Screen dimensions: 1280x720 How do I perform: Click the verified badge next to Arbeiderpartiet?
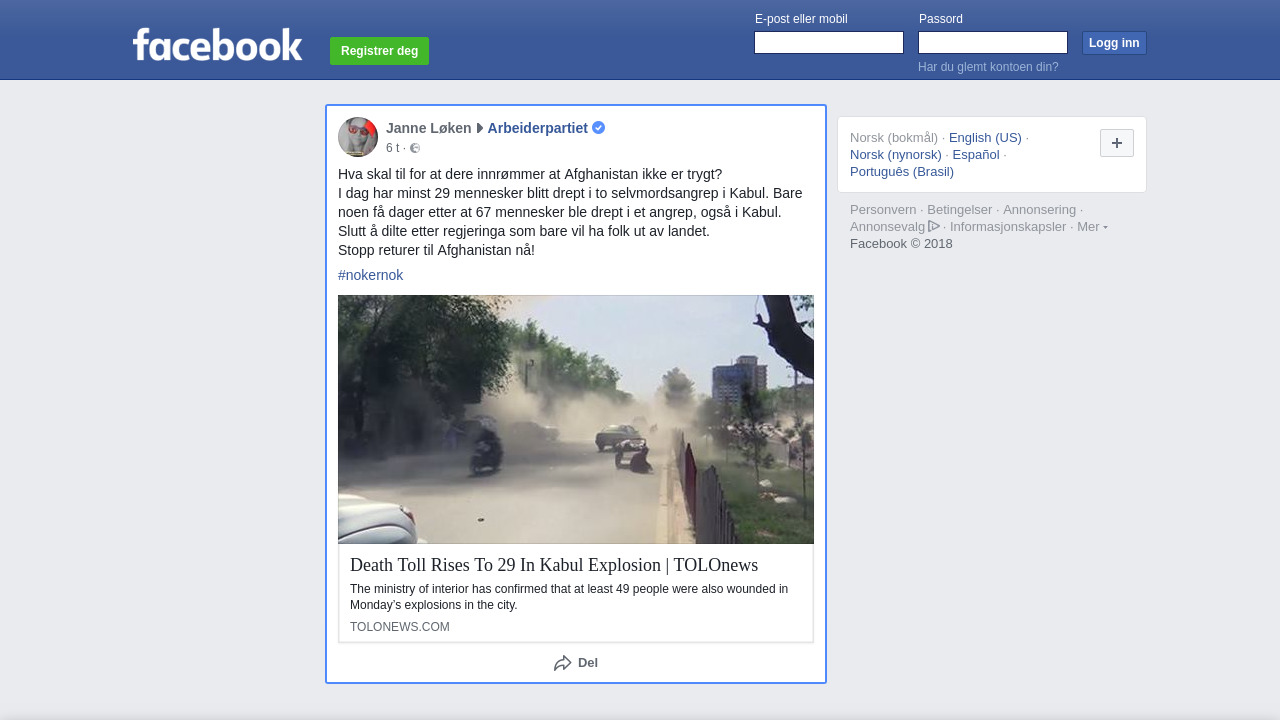(598, 128)
